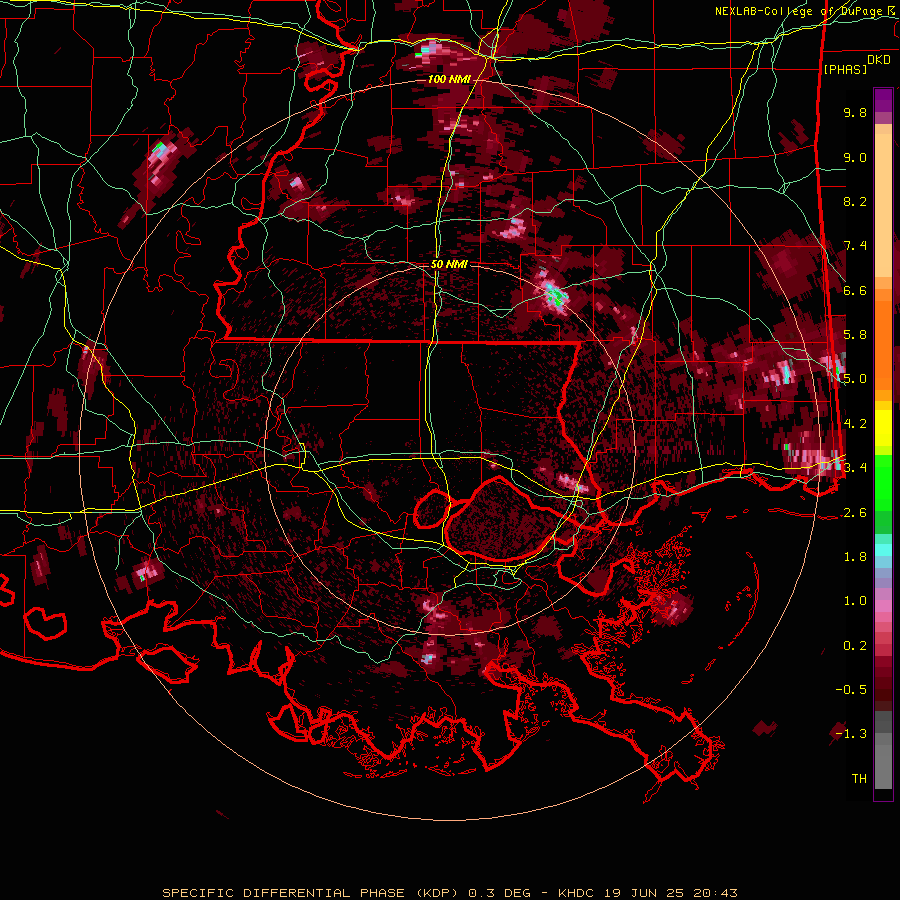Pick the purple swatch atop the color bar

(x=883, y=100)
